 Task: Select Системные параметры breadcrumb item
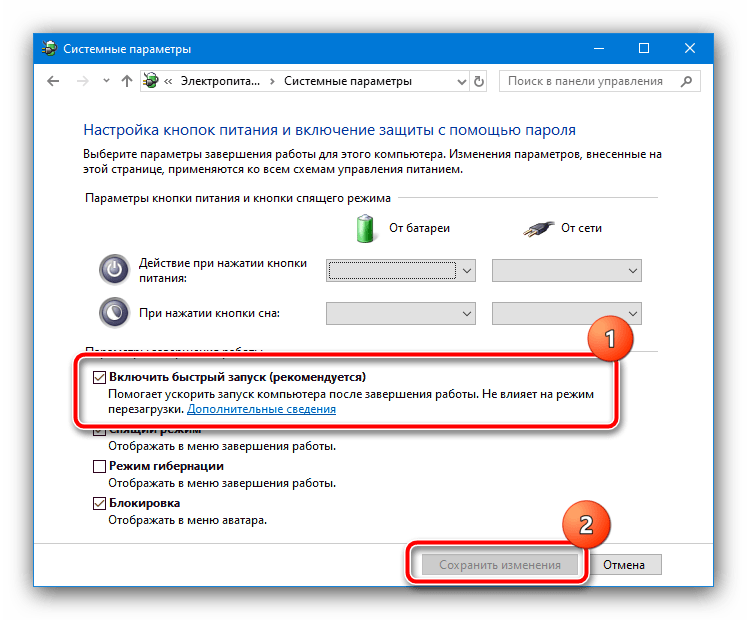click(x=348, y=81)
